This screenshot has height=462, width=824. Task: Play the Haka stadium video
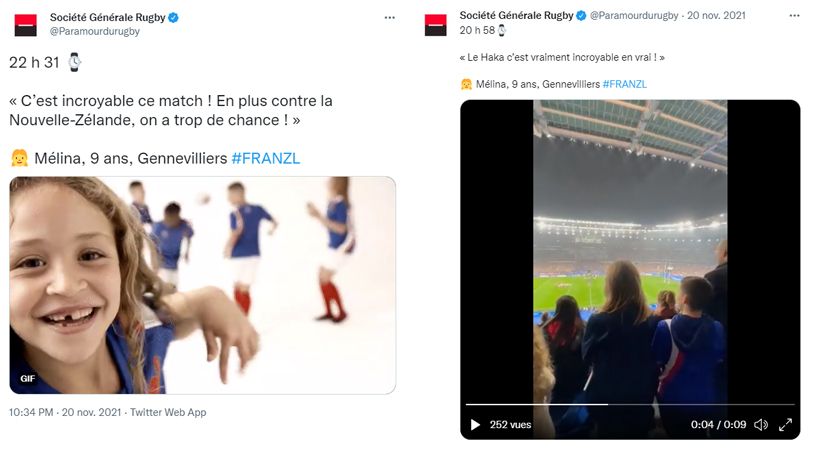coord(475,425)
